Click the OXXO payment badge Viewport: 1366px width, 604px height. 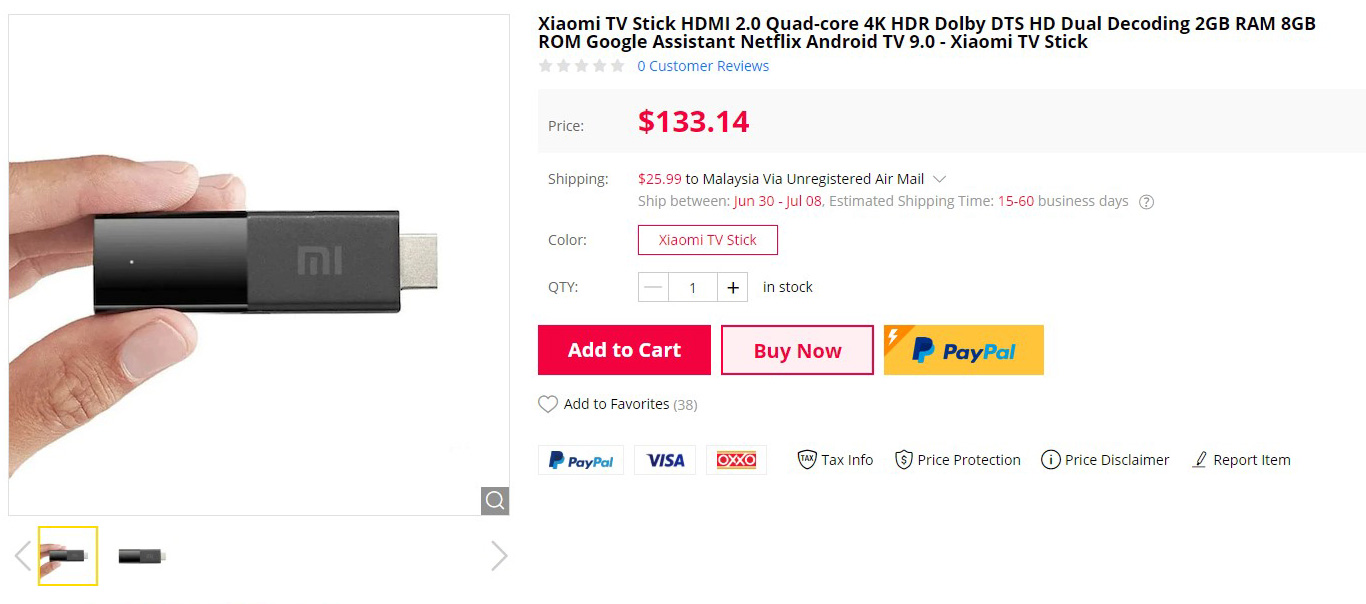(x=737, y=460)
